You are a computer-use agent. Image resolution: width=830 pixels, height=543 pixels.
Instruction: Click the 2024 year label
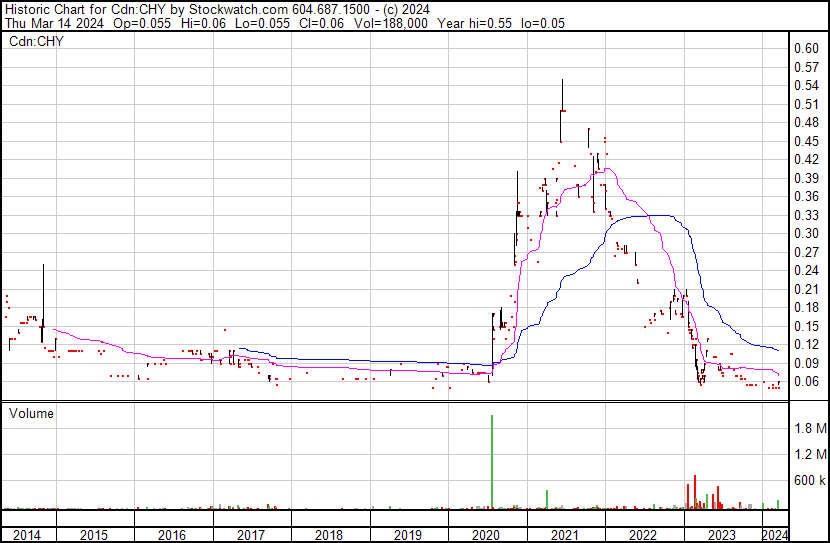pyautogui.click(x=775, y=535)
